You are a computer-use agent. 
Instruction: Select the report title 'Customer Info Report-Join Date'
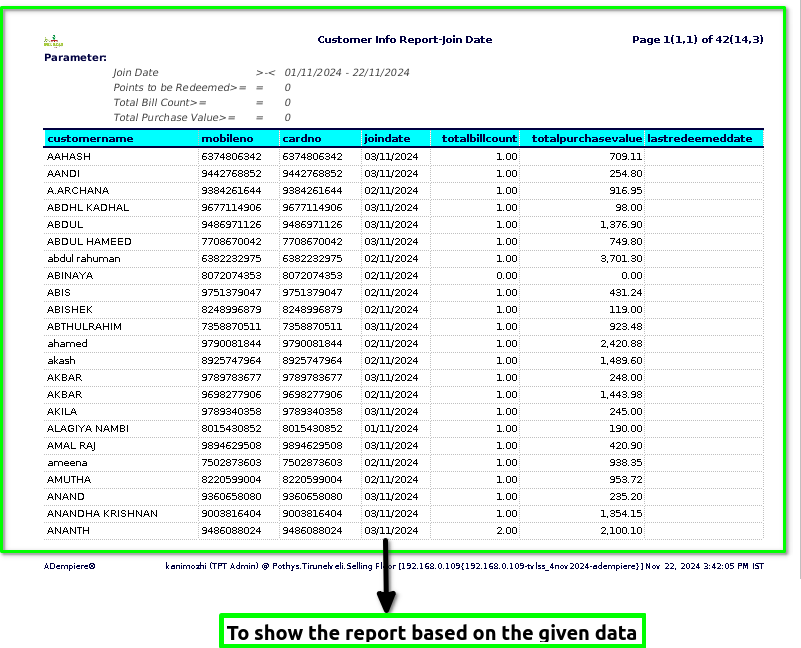tap(405, 40)
